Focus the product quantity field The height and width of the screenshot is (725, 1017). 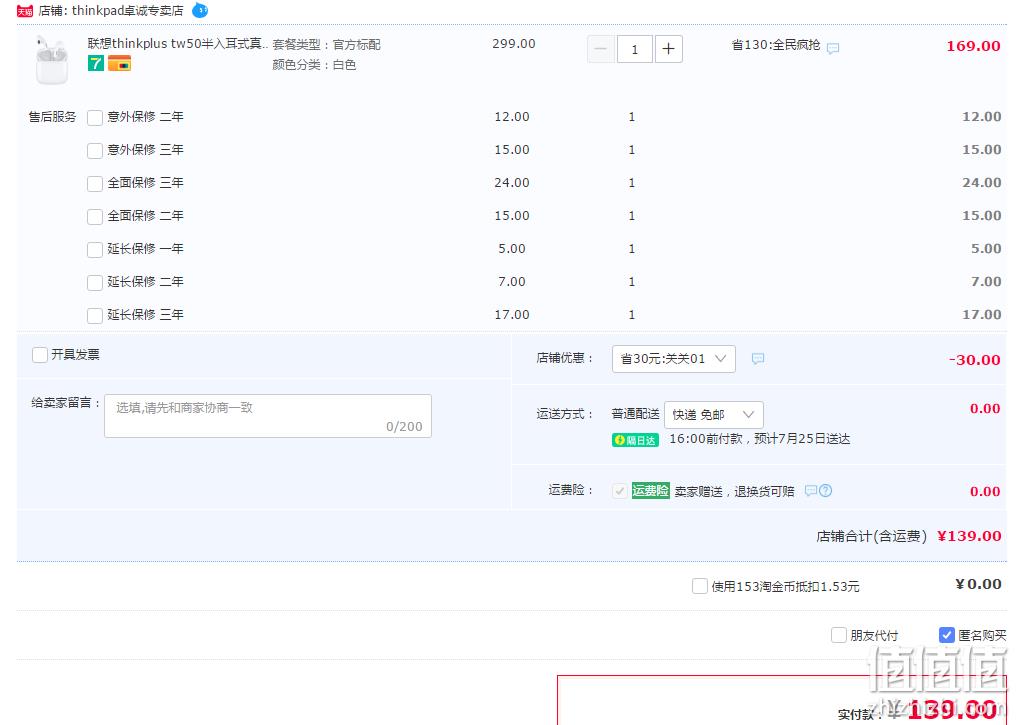634,49
